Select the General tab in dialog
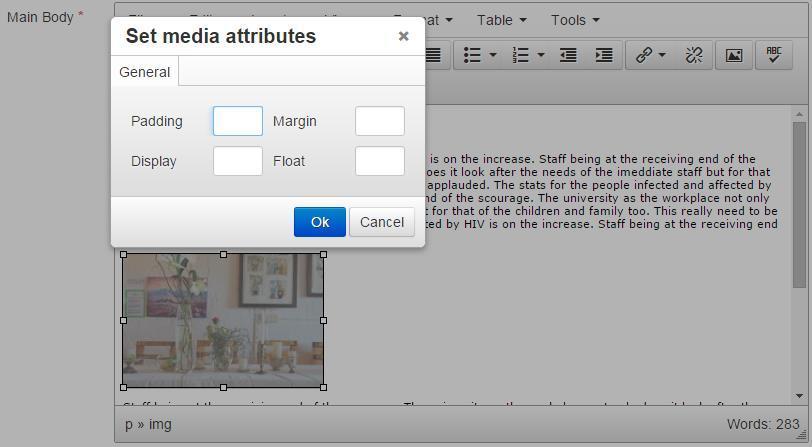Image resolution: width=812 pixels, height=447 pixels. (x=144, y=72)
